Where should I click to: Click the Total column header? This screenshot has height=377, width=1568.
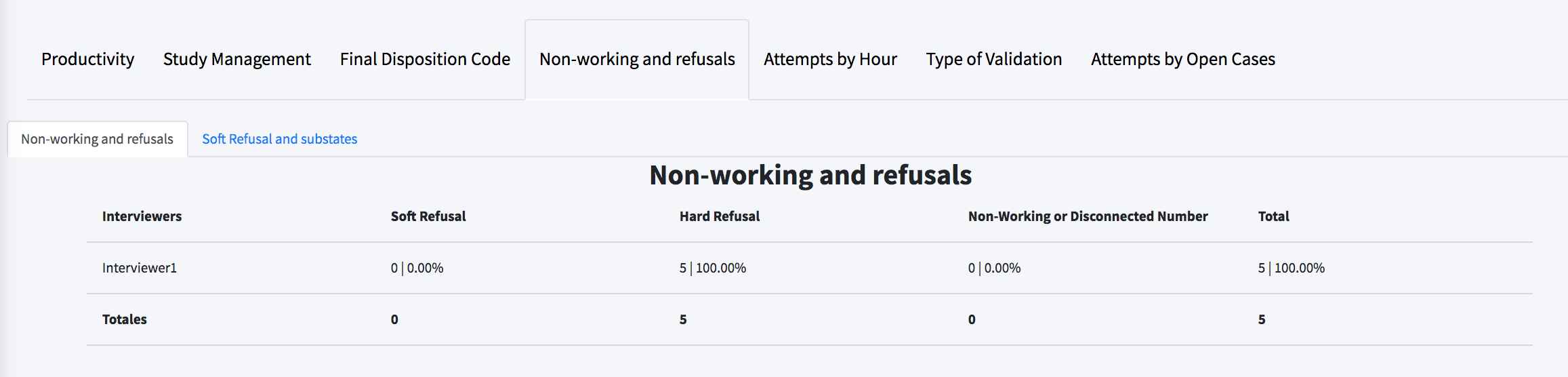coord(1273,216)
